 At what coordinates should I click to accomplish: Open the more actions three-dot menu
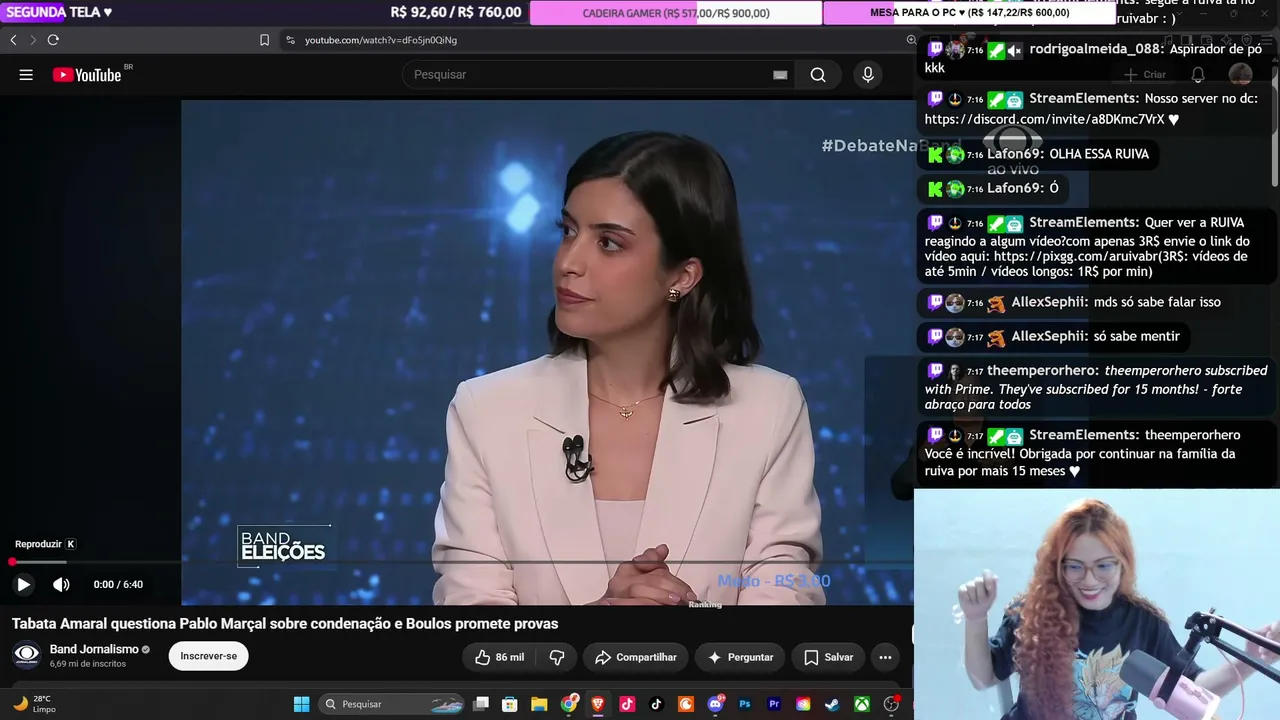tap(885, 657)
